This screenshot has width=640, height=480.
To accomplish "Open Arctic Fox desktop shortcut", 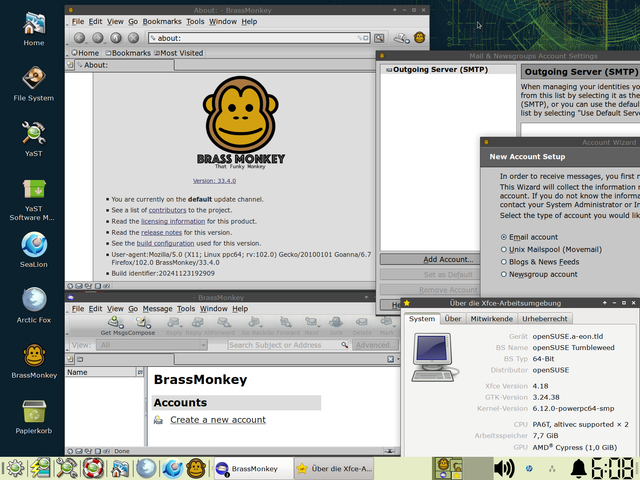I will (34, 305).
